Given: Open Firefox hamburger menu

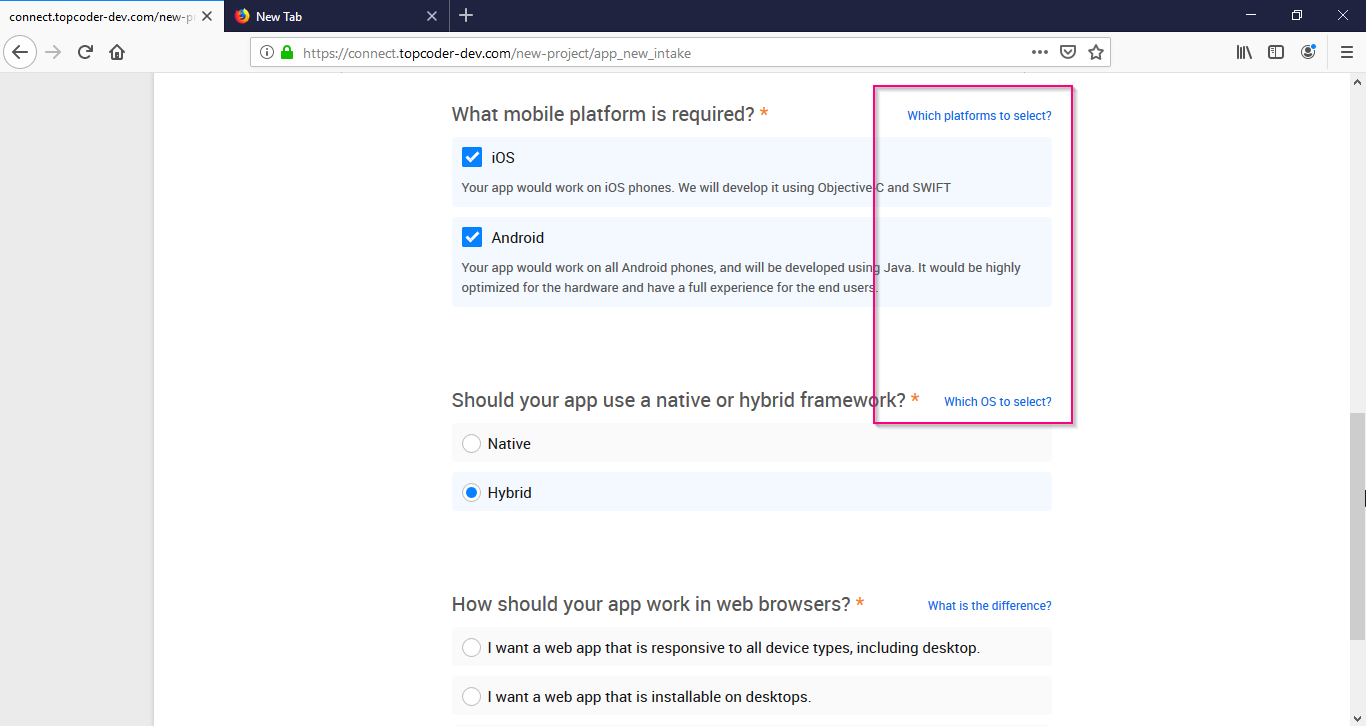Looking at the screenshot, I should click(x=1347, y=52).
